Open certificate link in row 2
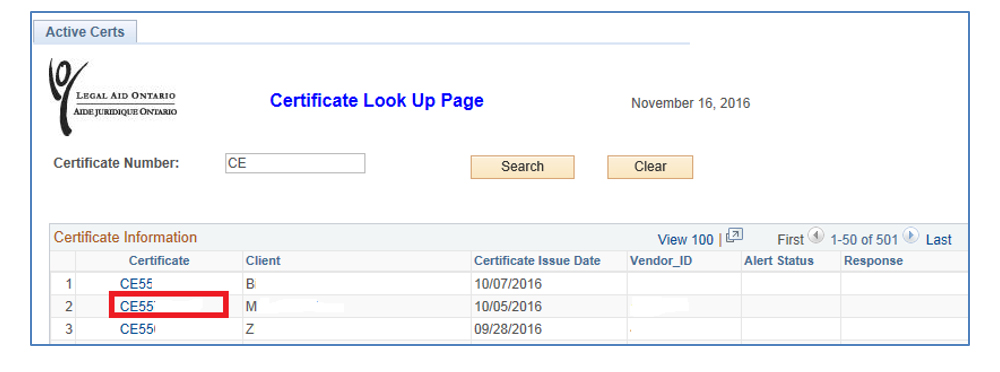This screenshot has height=372, width=1000. click(138, 306)
